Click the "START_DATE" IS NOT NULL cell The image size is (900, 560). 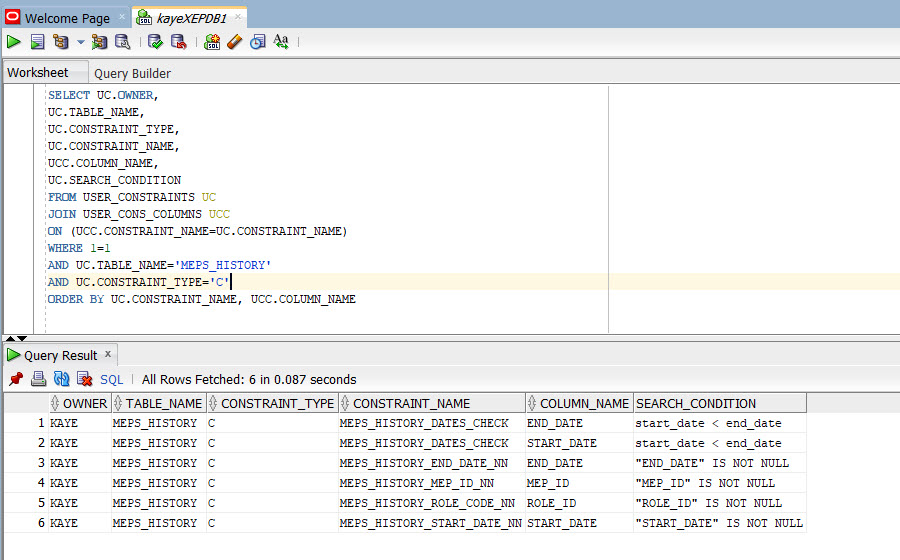coord(719,523)
